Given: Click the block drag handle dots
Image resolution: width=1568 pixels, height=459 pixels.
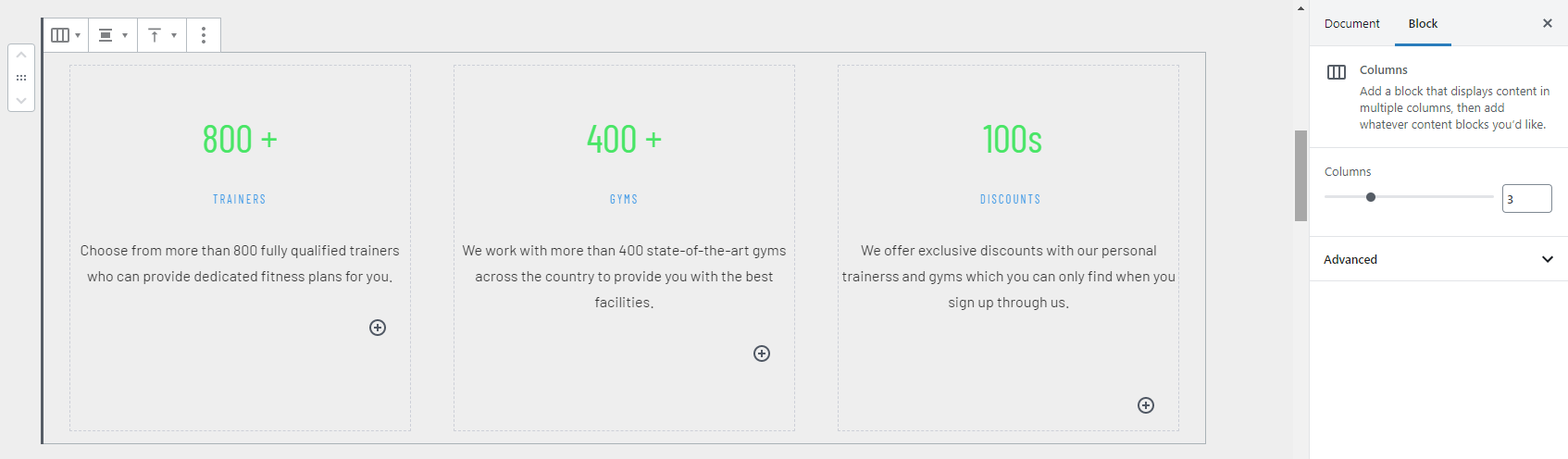Looking at the screenshot, I should pos(21,78).
